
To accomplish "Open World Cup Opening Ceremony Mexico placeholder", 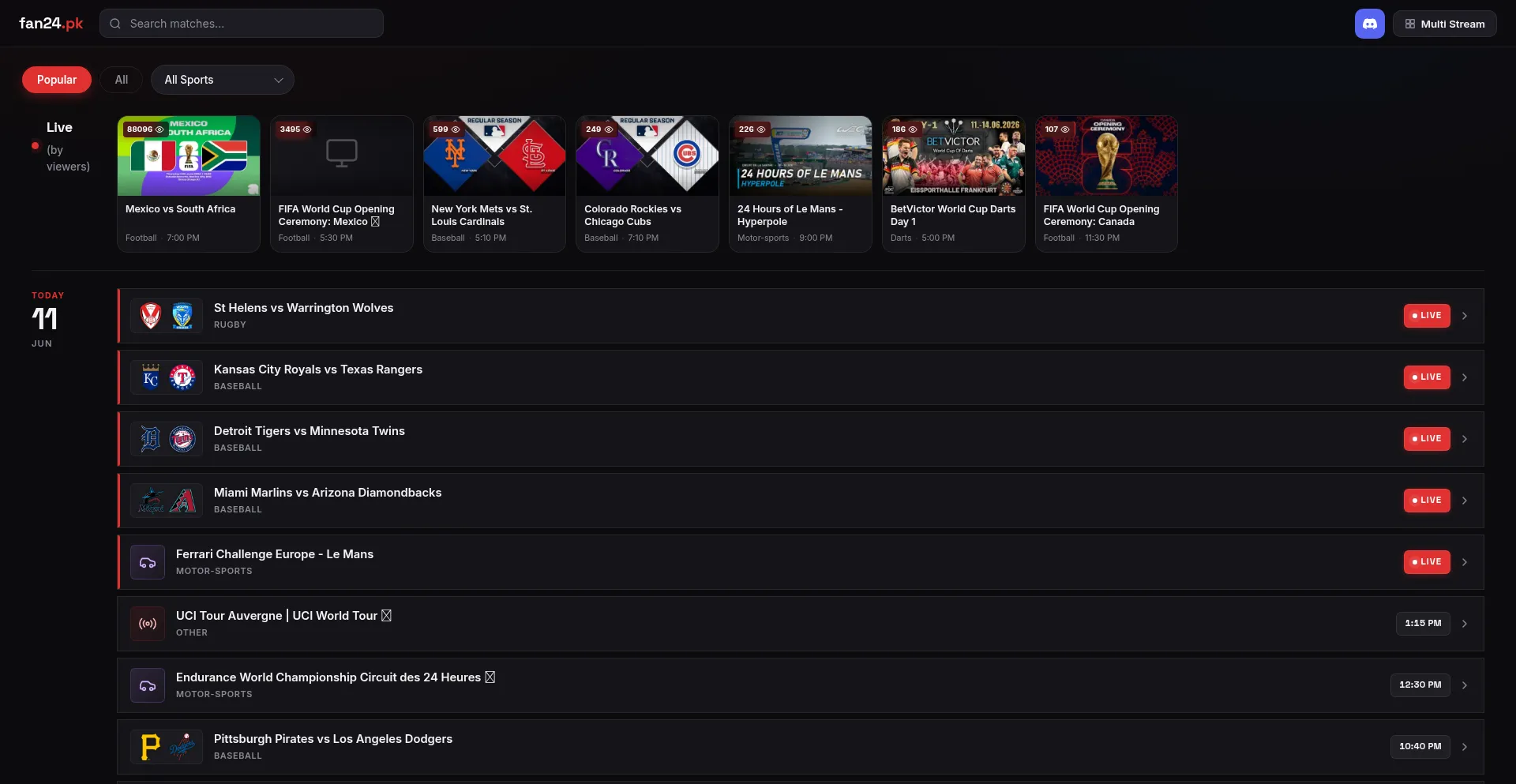I will pyautogui.click(x=342, y=156).
